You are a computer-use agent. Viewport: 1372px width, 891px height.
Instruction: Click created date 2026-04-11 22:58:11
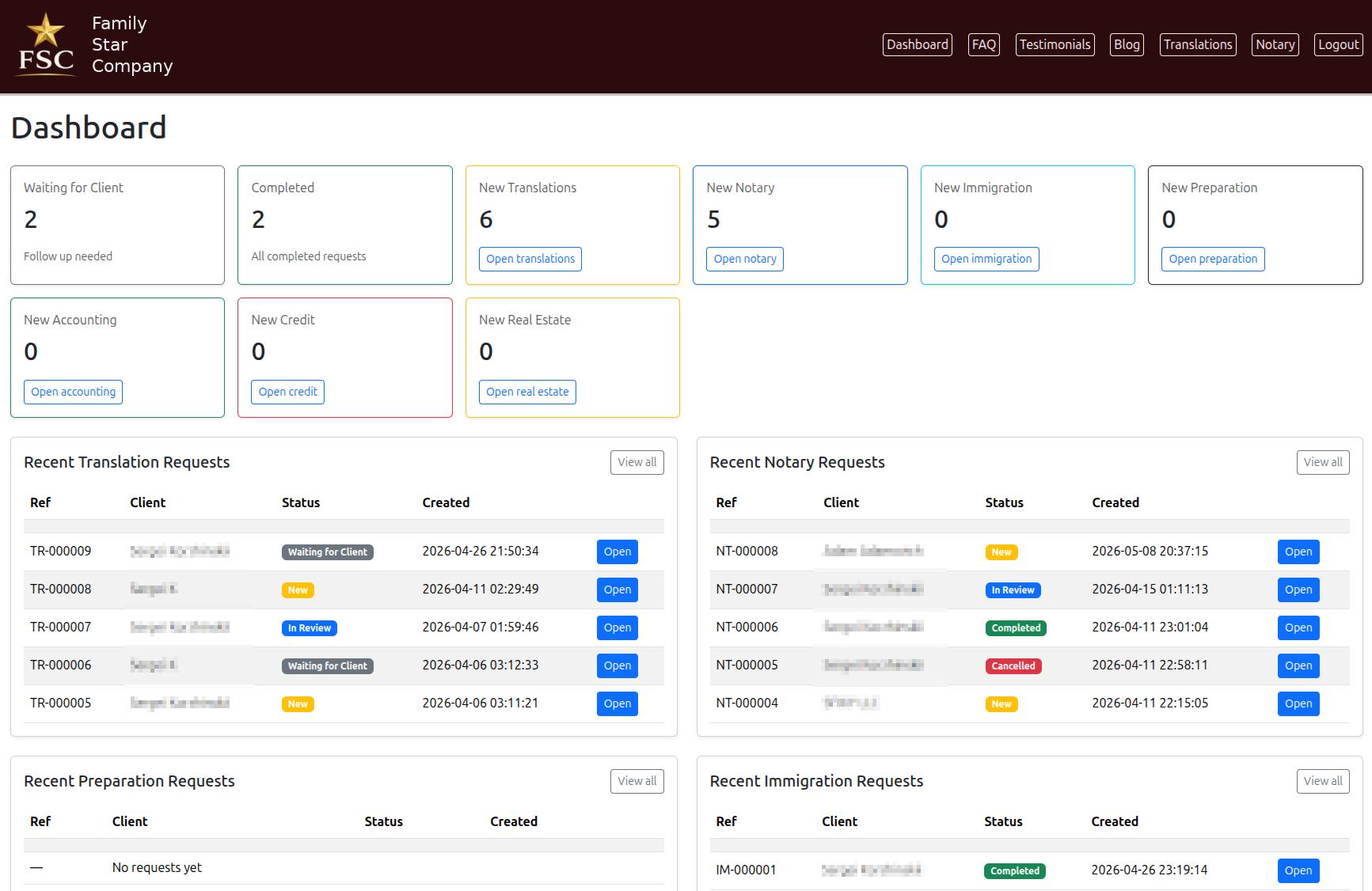1150,665
